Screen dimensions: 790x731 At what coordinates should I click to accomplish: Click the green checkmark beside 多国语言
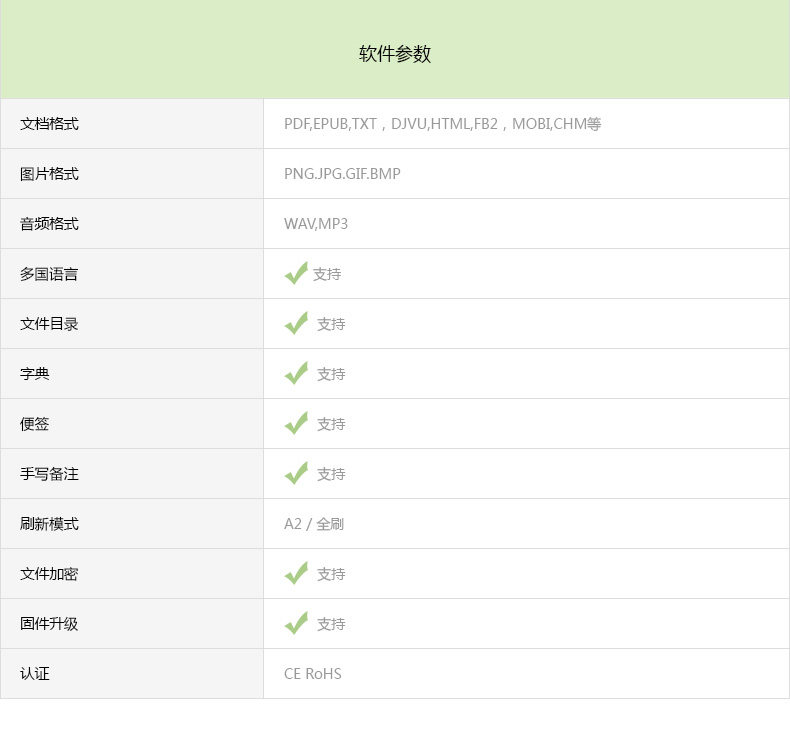[295, 273]
